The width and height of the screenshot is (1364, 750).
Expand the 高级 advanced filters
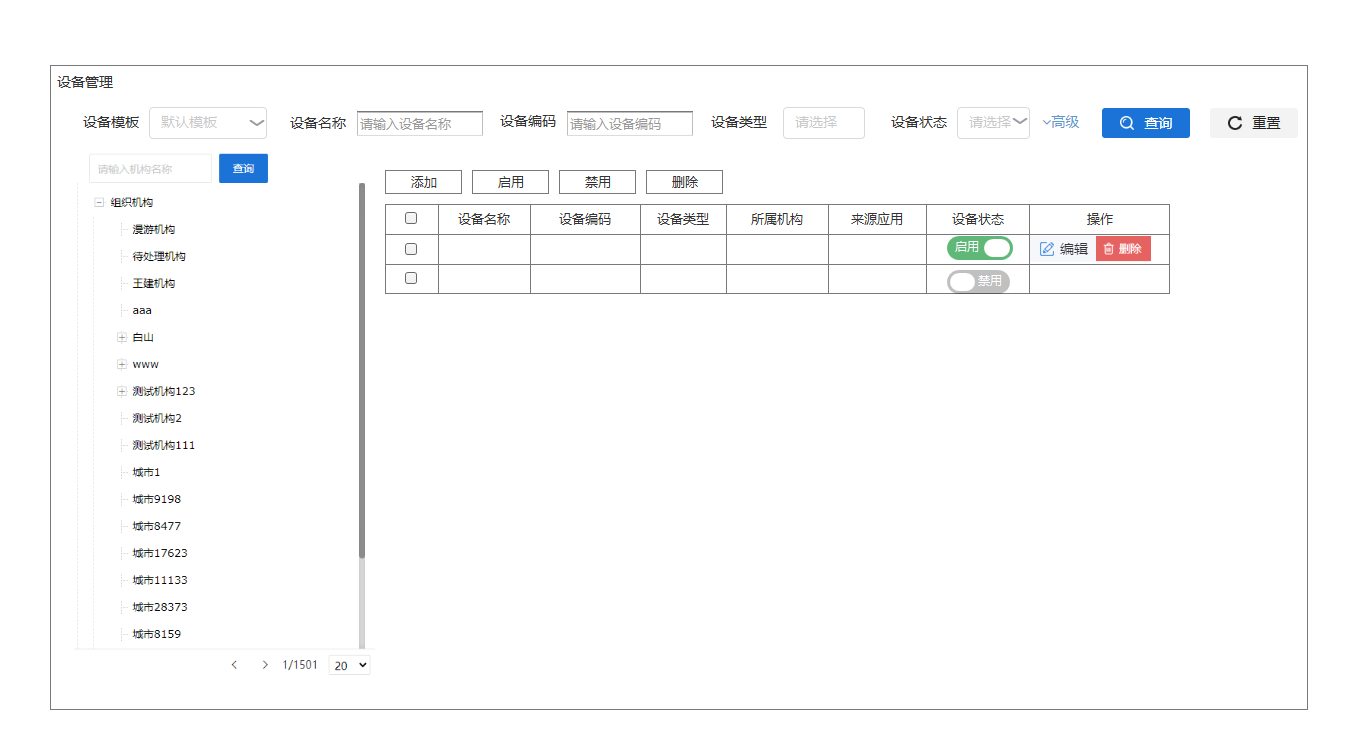pyautogui.click(x=1060, y=122)
